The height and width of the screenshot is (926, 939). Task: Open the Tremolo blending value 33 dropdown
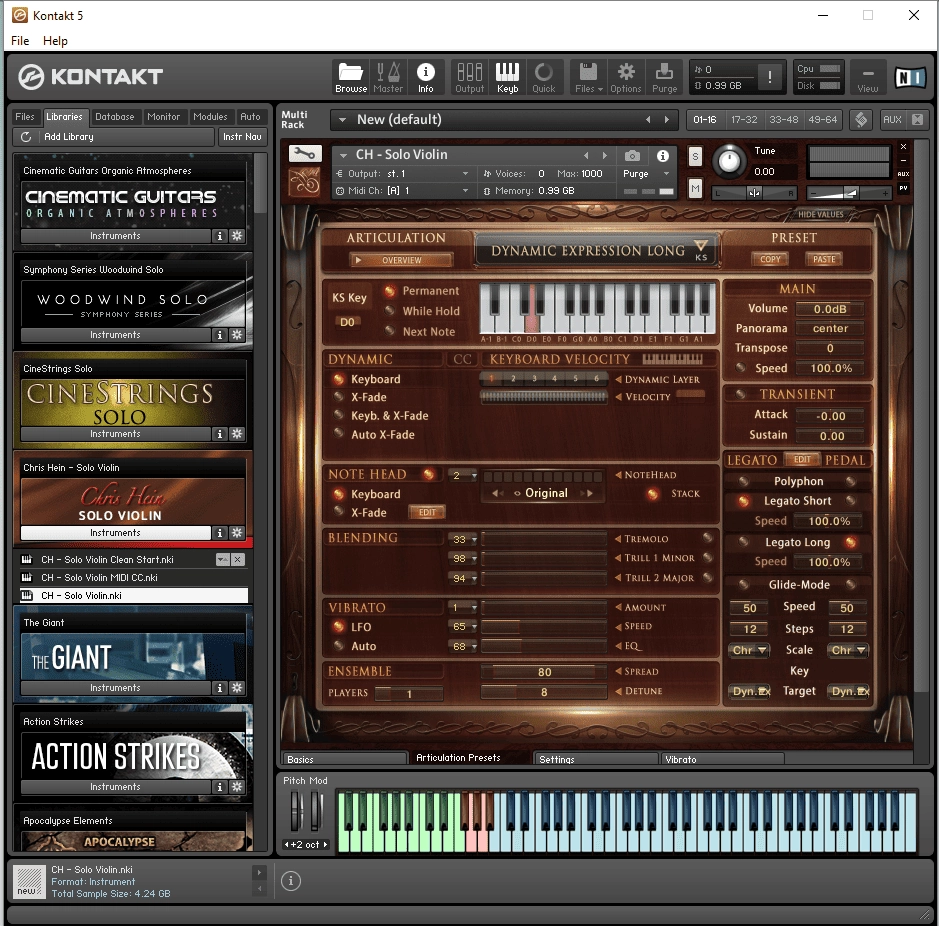[464, 539]
